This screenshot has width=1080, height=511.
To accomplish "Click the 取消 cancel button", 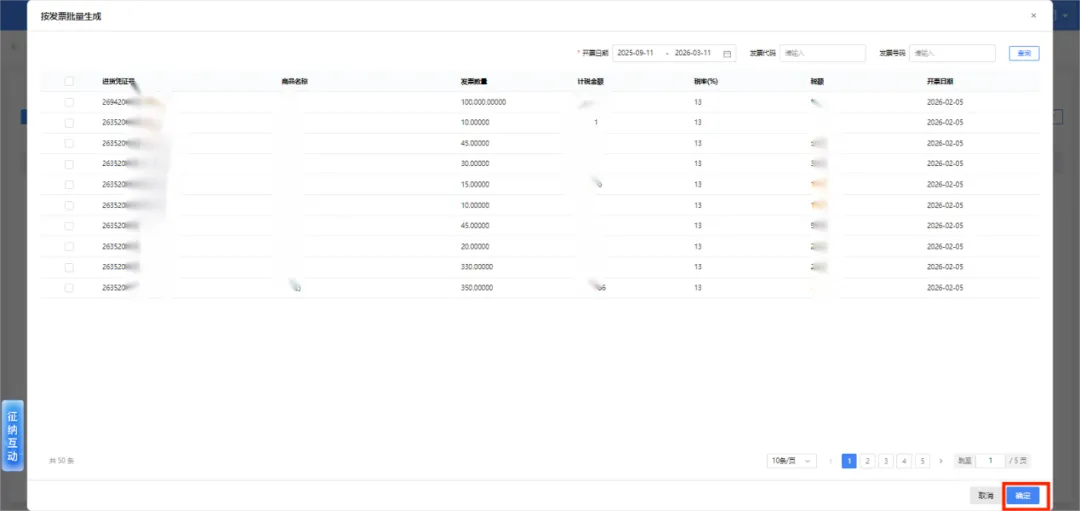I will point(986,496).
